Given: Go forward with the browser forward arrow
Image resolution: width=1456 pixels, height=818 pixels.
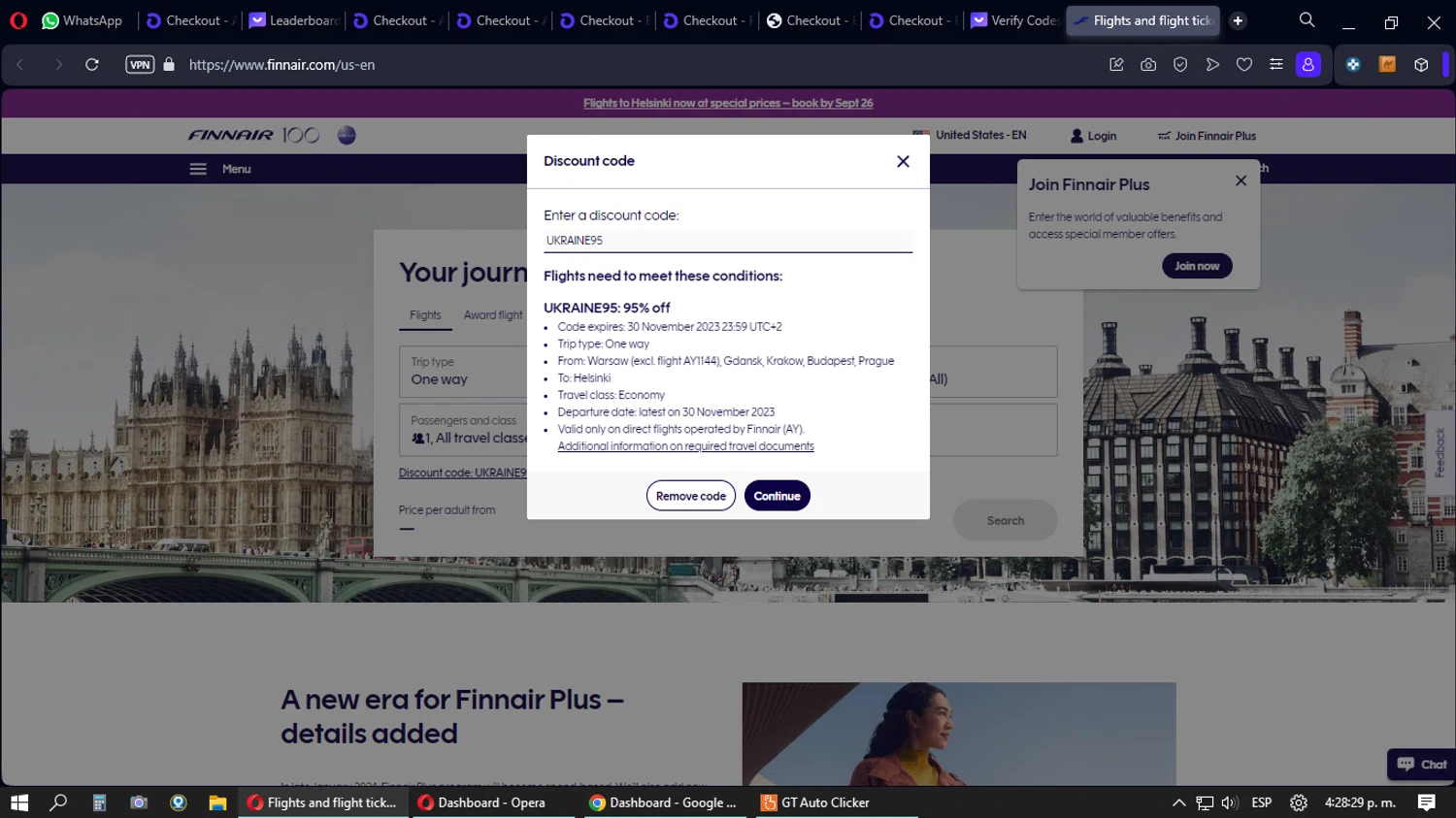Looking at the screenshot, I should pos(58,65).
